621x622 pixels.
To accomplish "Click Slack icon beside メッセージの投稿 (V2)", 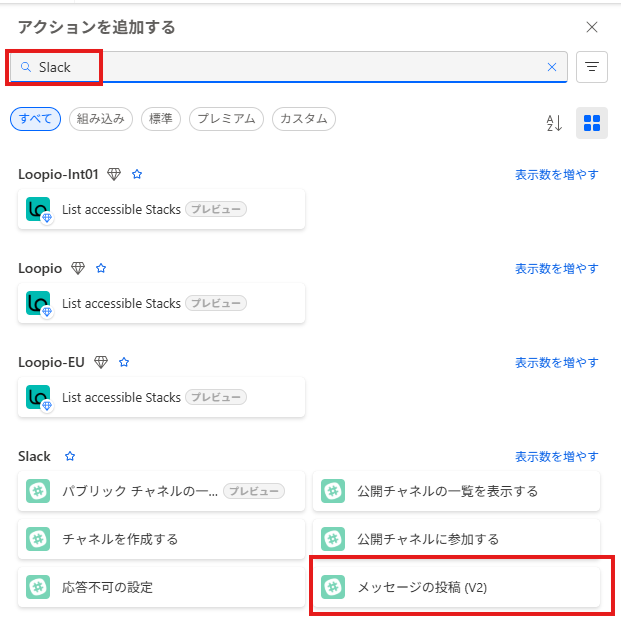I will pos(333,587).
